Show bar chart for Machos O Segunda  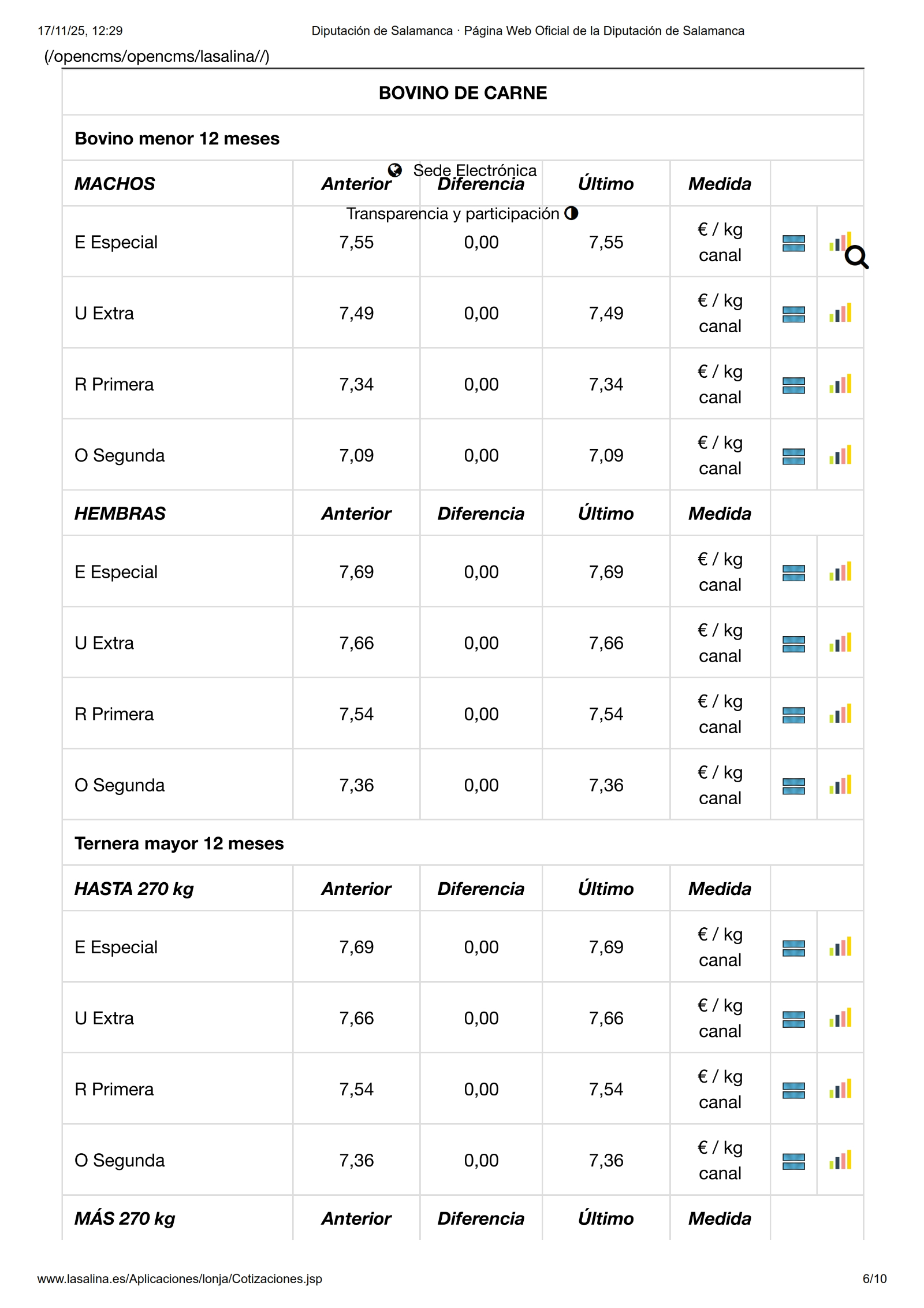tap(840, 455)
